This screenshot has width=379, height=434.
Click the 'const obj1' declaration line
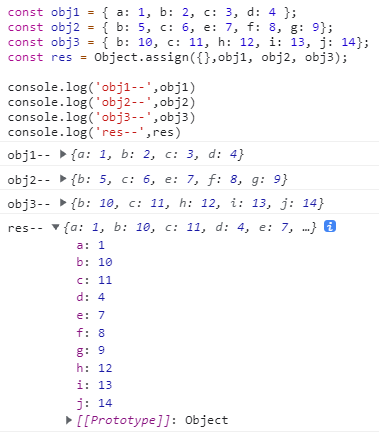coord(152,13)
